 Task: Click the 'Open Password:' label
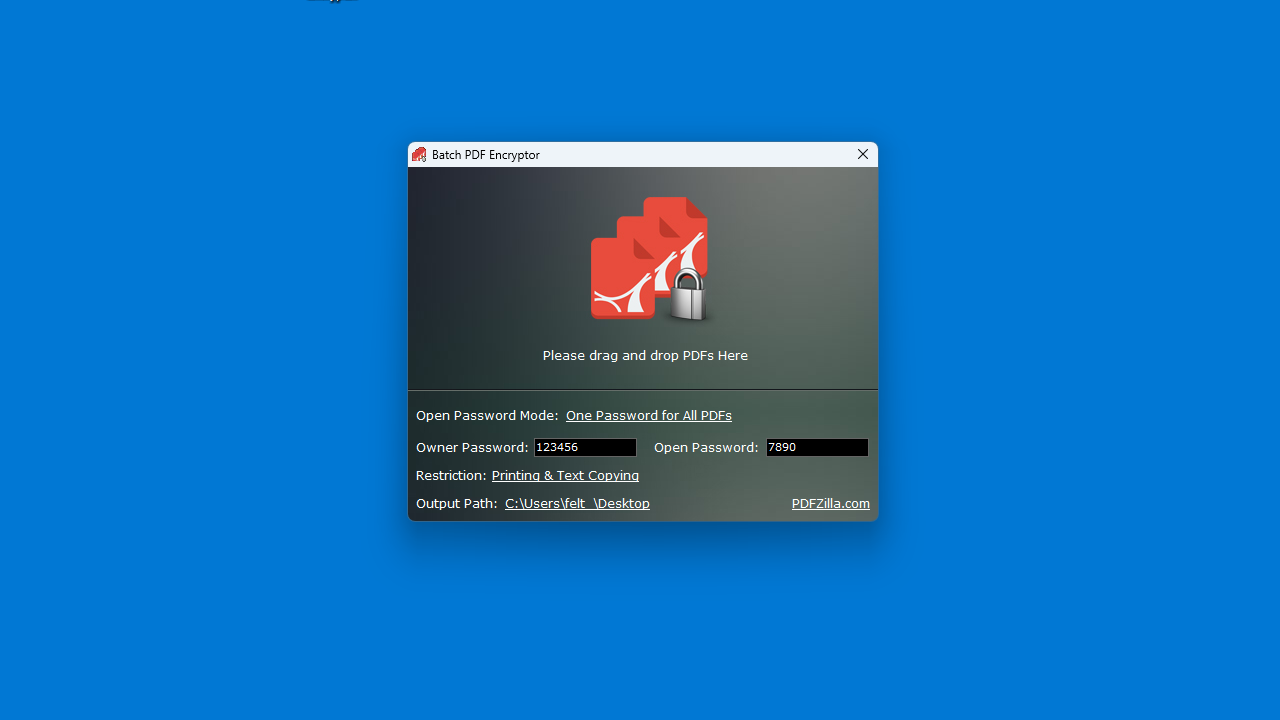click(706, 448)
